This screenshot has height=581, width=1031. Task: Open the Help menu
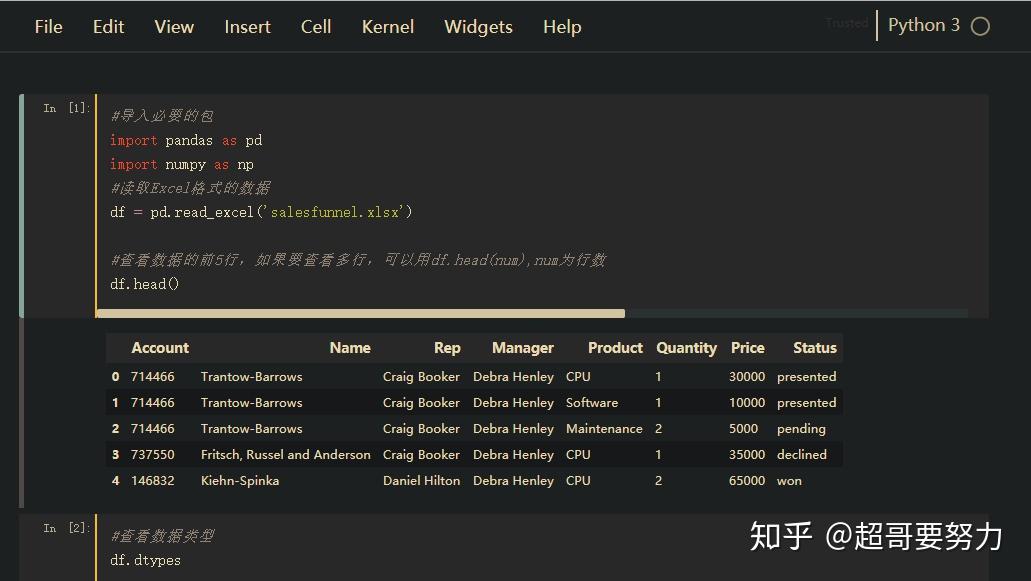click(x=561, y=27)
